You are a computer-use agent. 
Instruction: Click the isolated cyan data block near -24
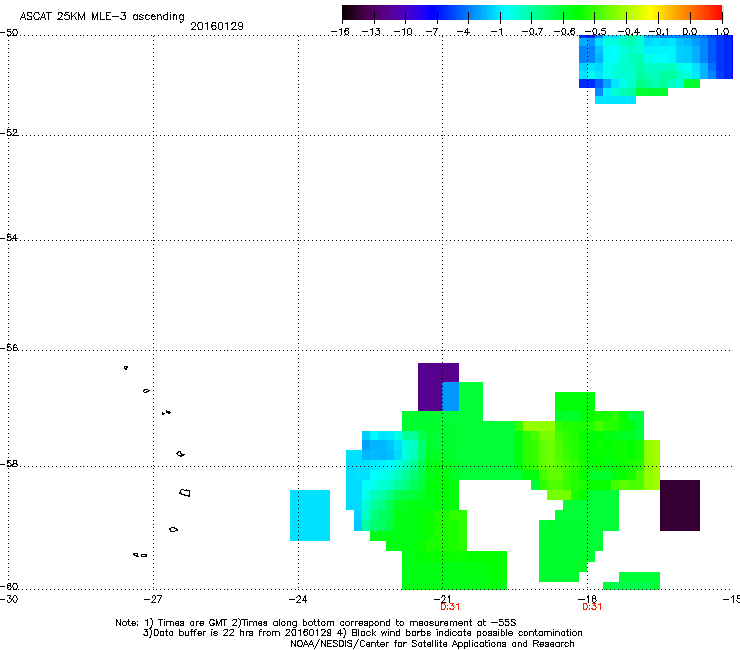(310, 515)
